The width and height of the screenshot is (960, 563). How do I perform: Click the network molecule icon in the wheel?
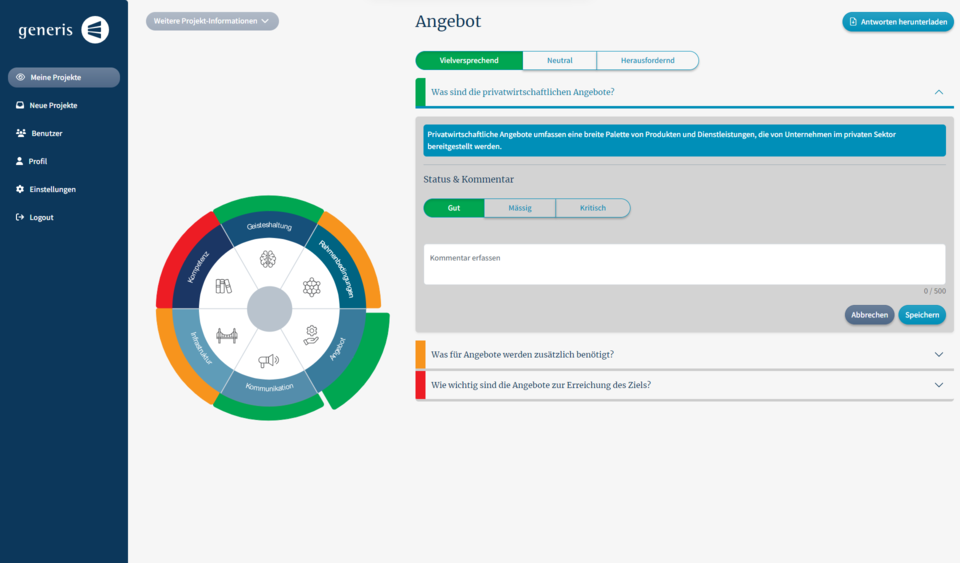click(x=312, y=287)
